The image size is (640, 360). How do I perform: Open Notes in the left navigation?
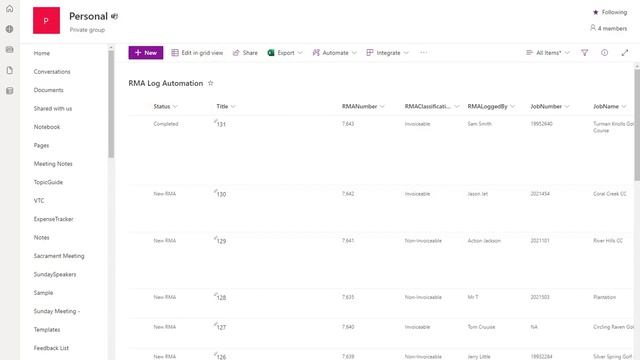coord(42,238)
